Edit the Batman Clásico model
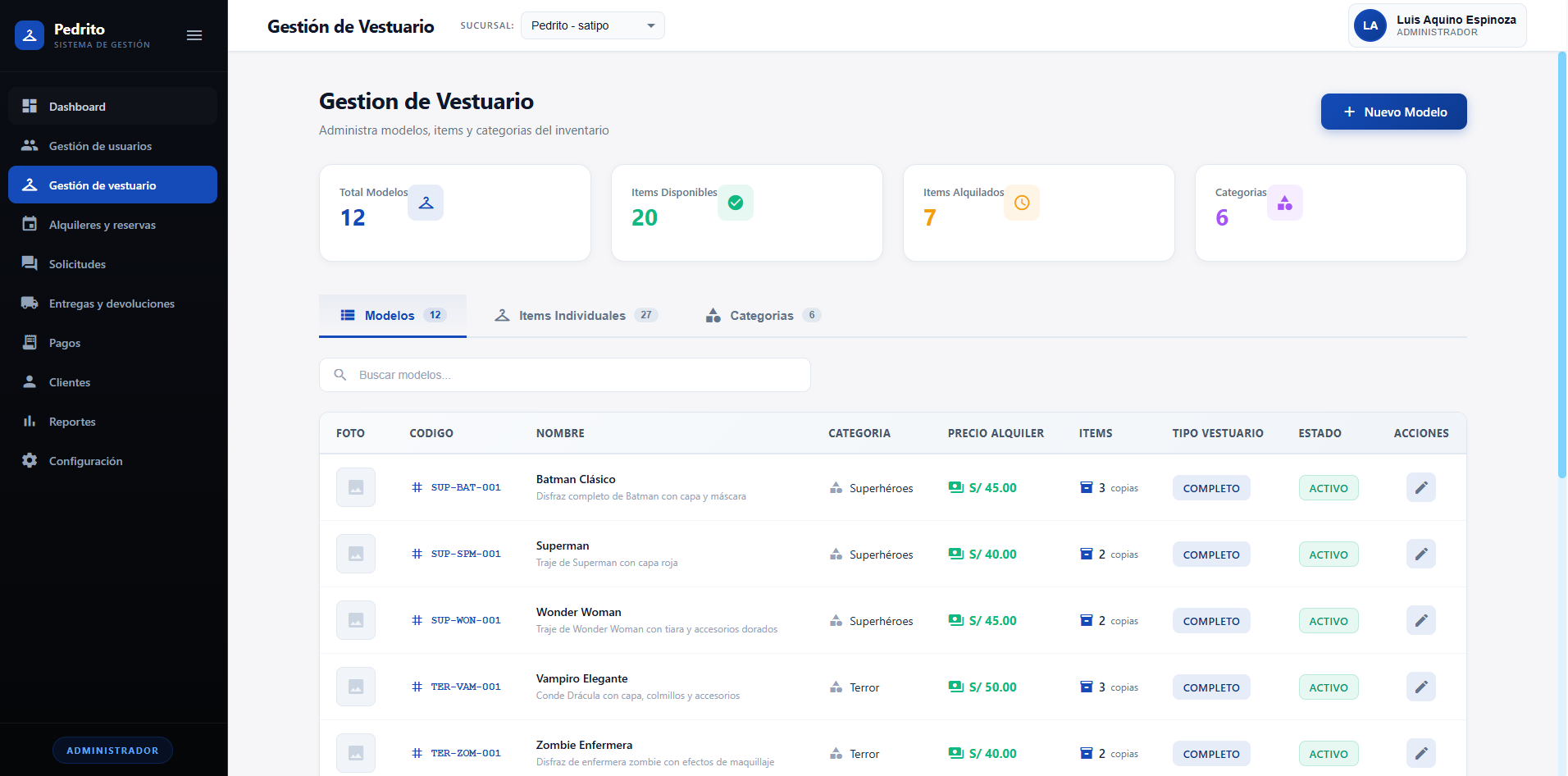The image size is (1568, 776). (1420, 487)
